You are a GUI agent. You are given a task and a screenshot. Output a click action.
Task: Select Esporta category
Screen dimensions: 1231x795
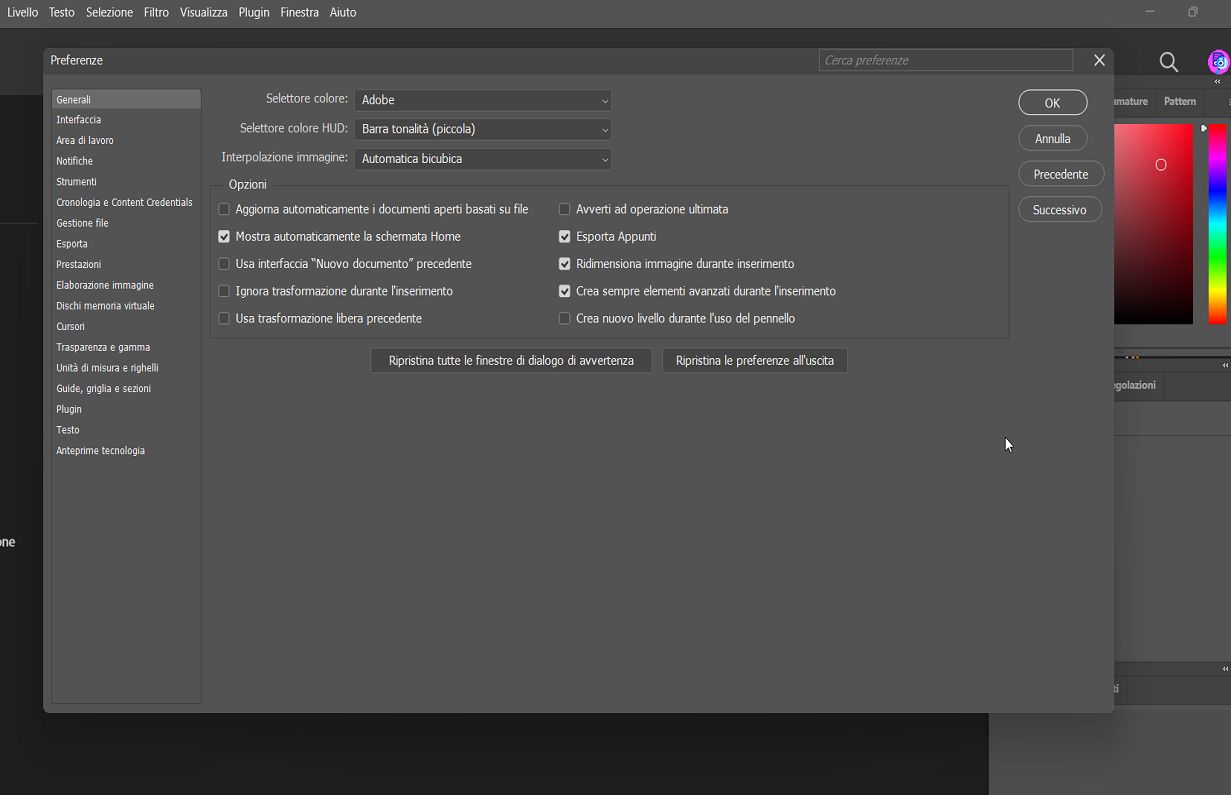126,244
